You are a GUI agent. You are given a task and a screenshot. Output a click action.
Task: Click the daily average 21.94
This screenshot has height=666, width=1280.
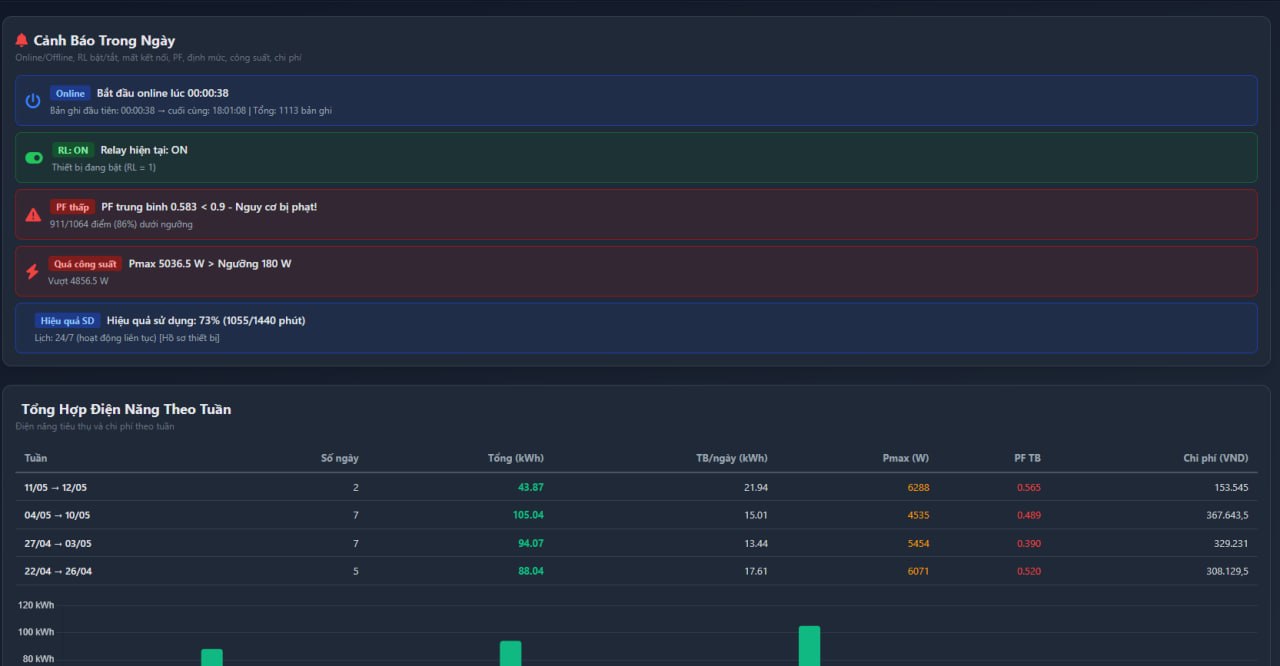[x=756, y=487]
